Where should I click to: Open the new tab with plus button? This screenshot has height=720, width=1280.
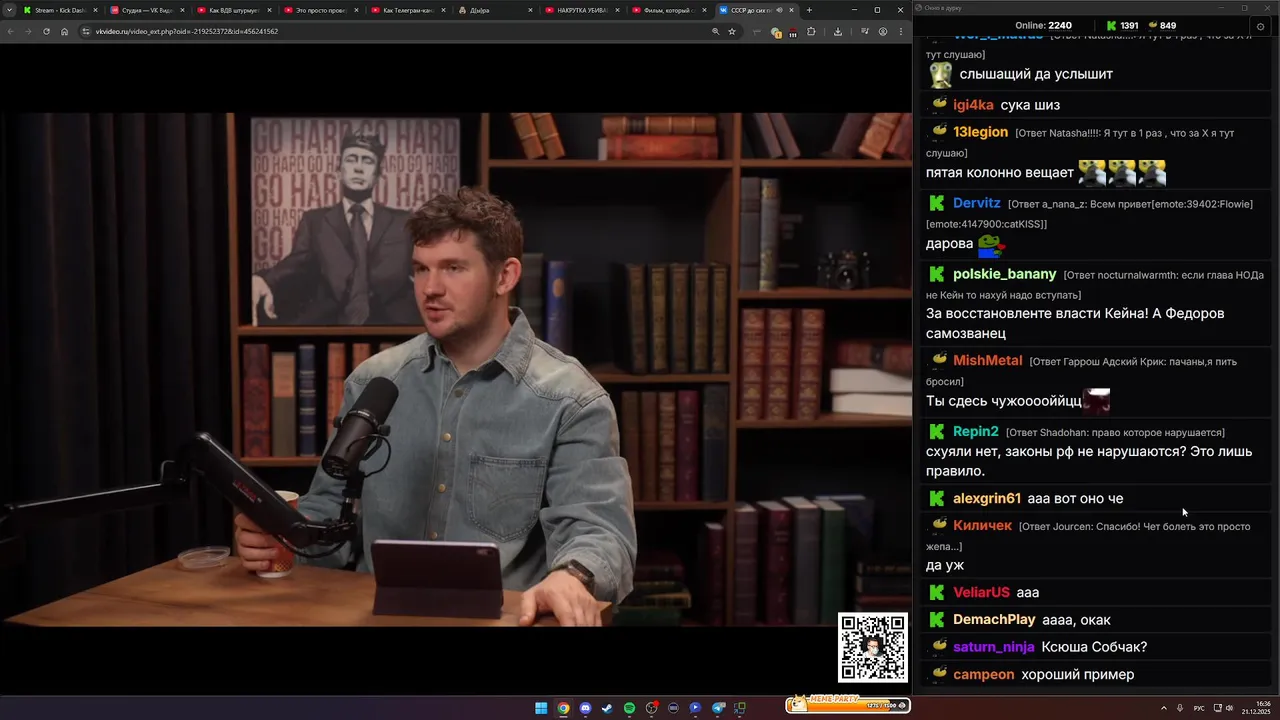coord(809,10)
